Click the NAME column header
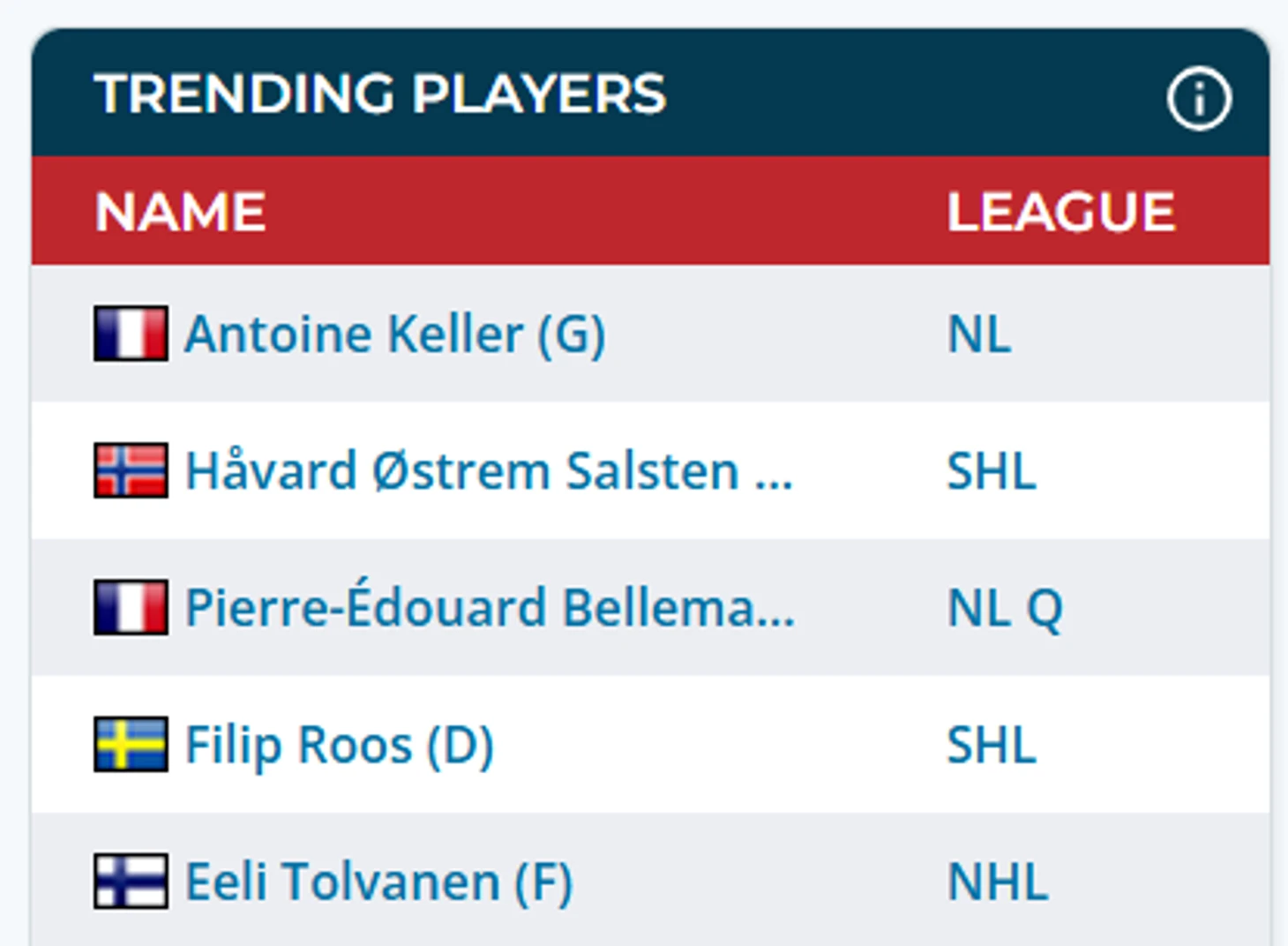1288x946 pixels. (x=180, y=212)
